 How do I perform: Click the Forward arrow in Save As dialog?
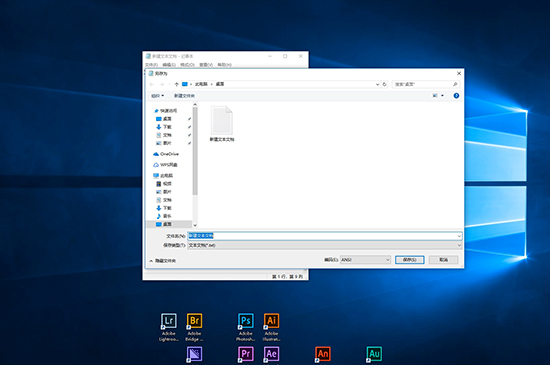[162, 84]
